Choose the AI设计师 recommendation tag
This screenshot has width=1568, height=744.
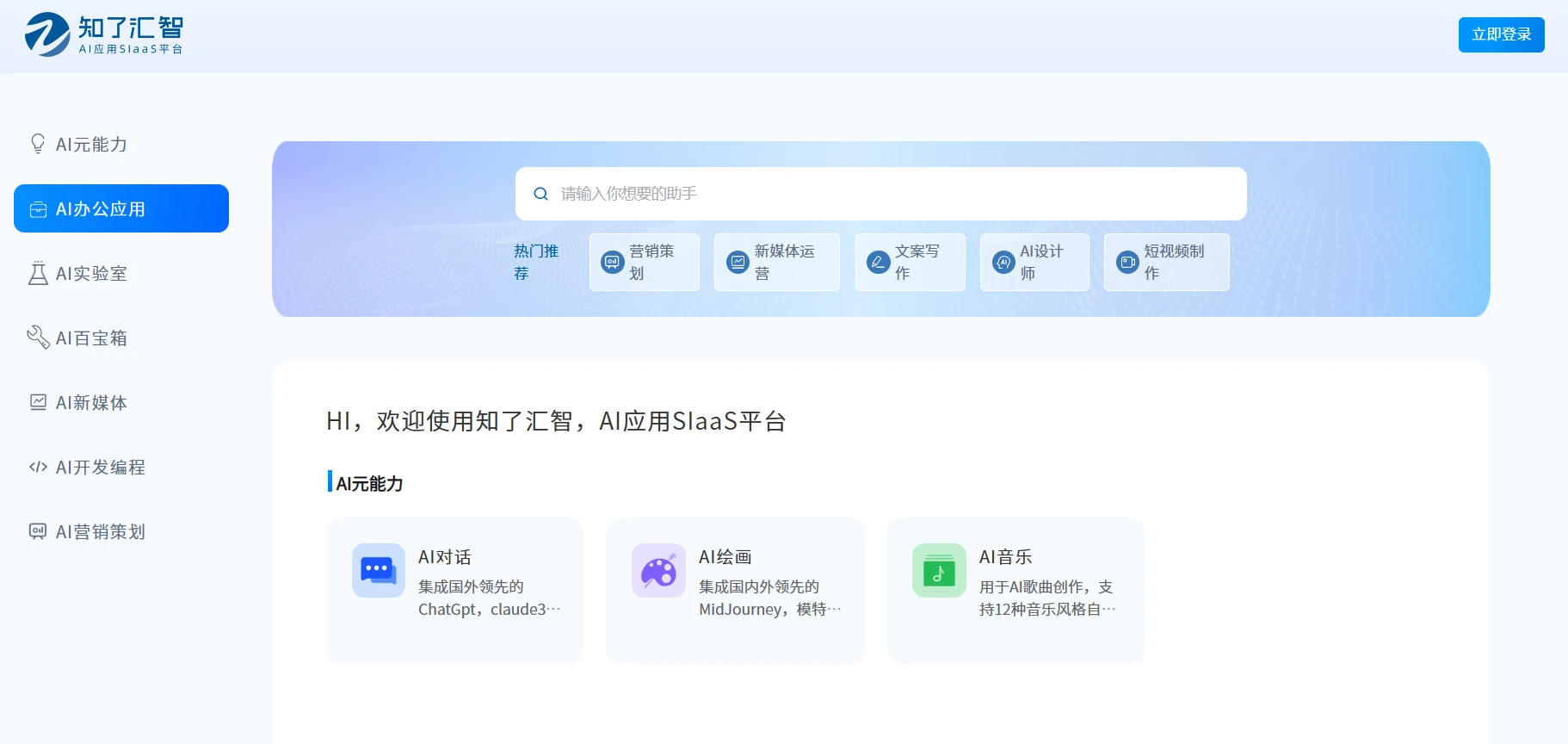click(1034, 262)
